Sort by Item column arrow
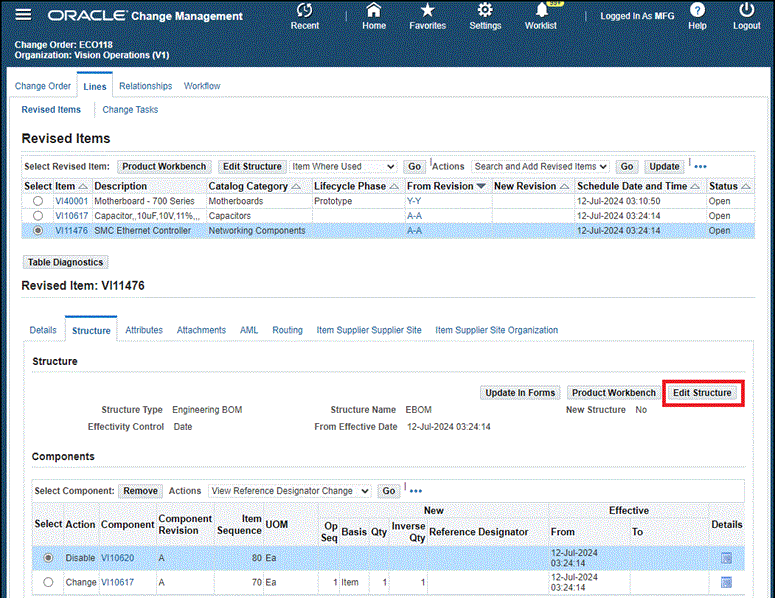This screenshot has height=598, width=775. point(83,186)
